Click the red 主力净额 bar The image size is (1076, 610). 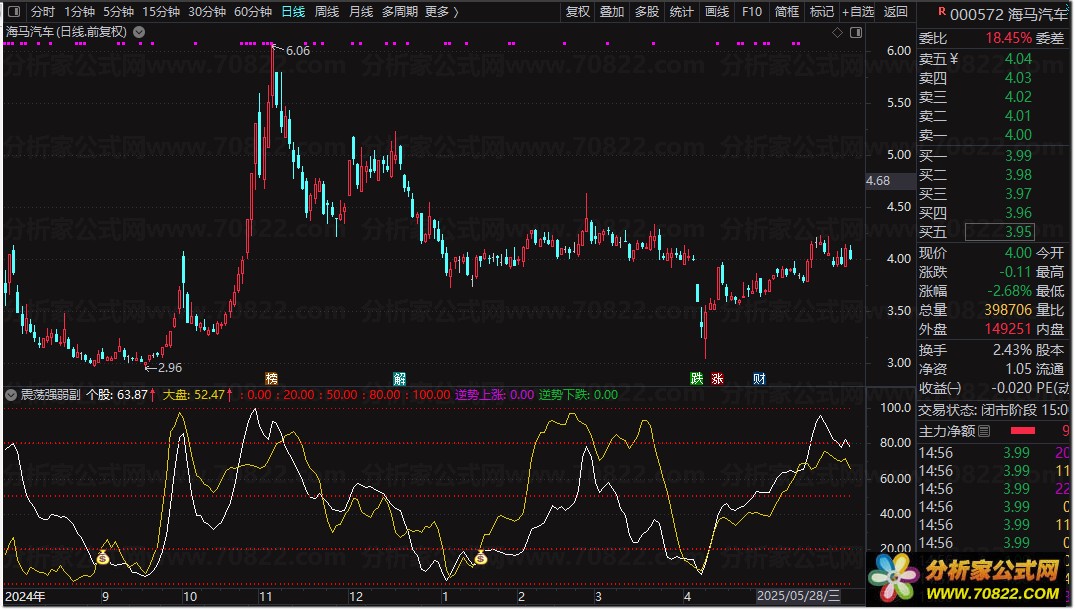point(1023,431)
